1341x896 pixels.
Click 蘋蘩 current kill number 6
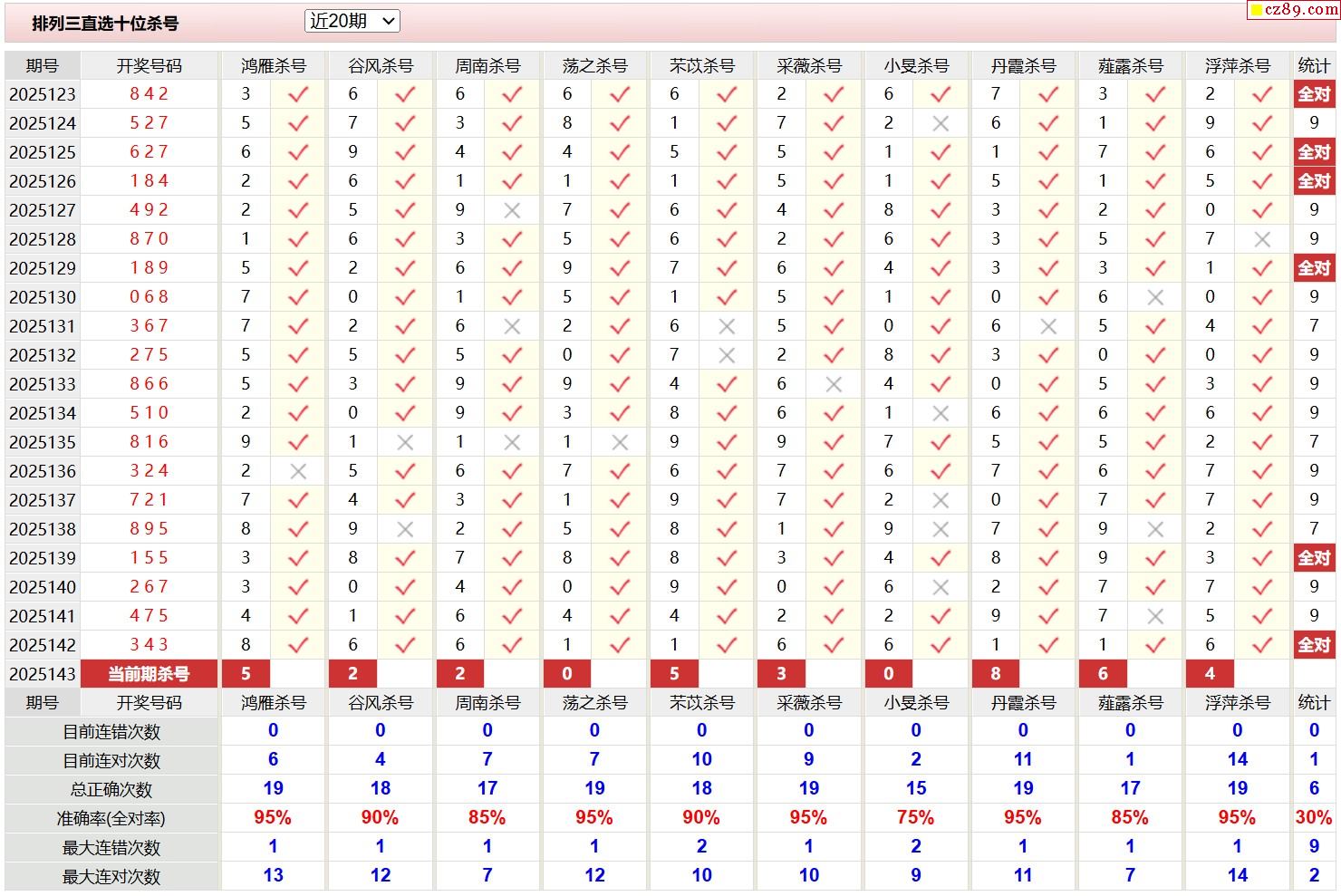pyautogui.click(x=1103, y=674)
